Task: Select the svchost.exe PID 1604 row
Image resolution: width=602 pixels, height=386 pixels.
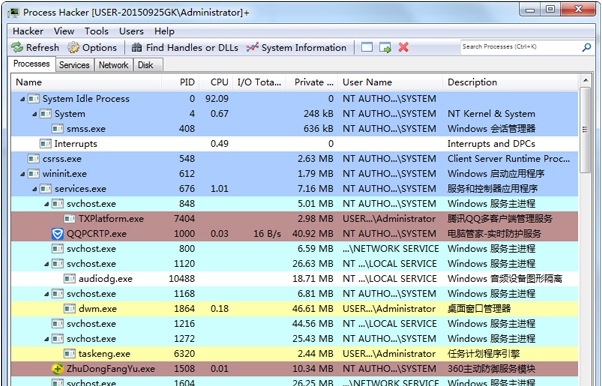Action: 294,382
